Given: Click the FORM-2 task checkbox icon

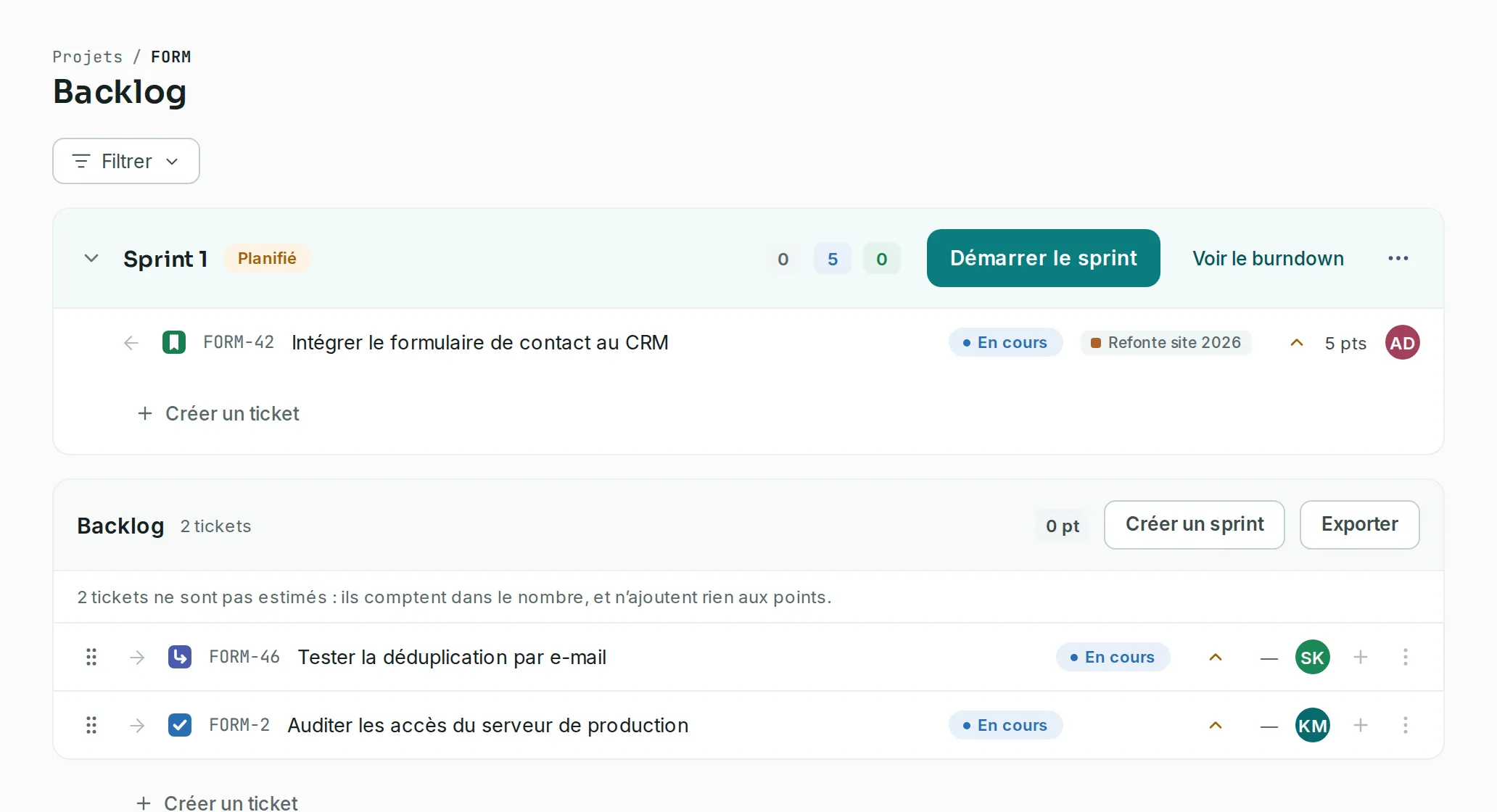Looking at the screenshot, I should click(x=180, y=725).
